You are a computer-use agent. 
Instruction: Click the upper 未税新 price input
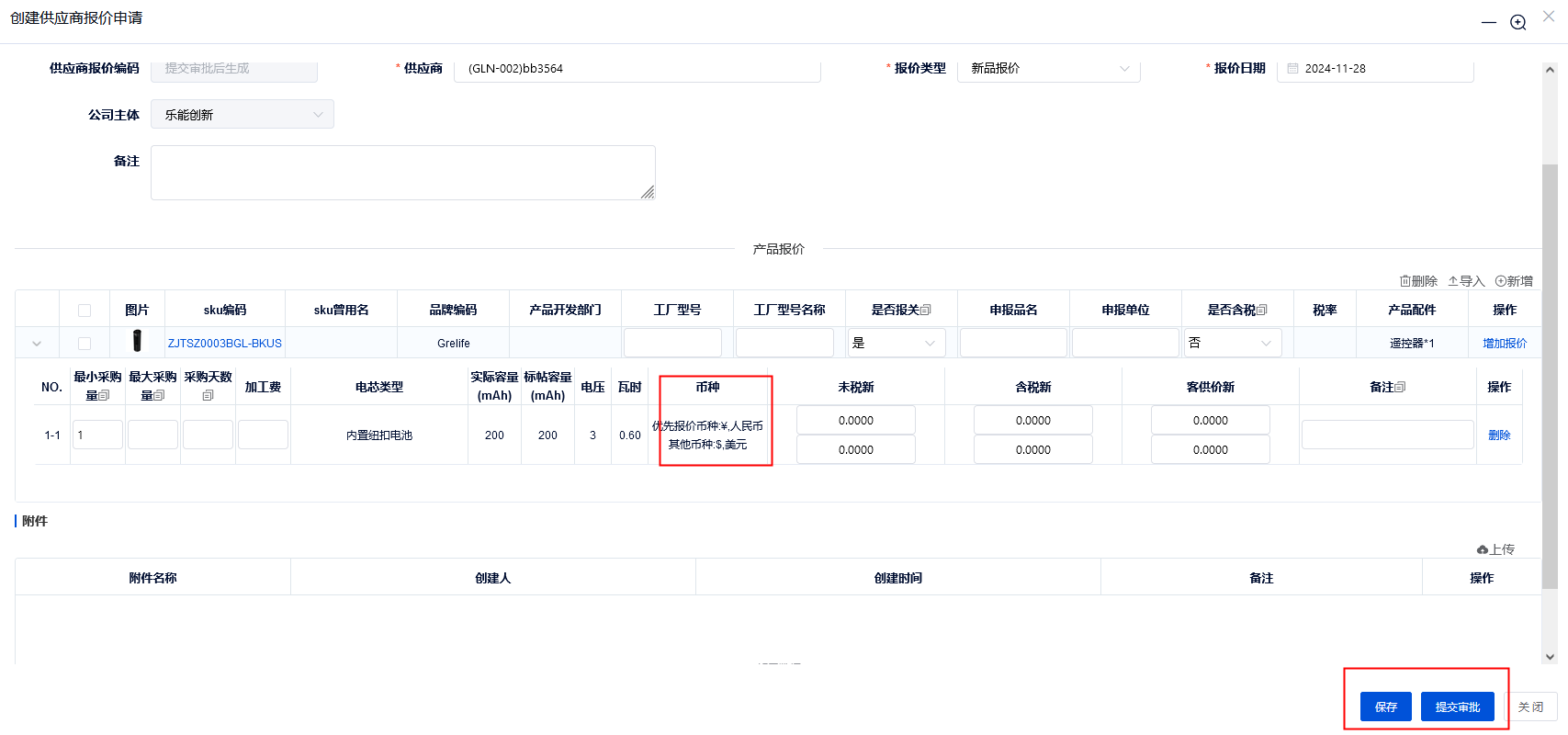(856, 420)
